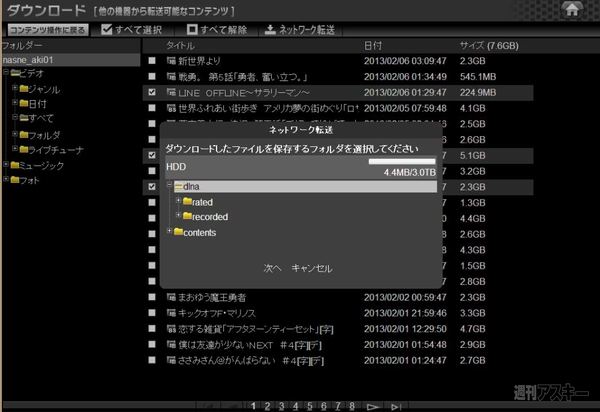Screen dimensions: 600x412
Task: Check the box for 新世界より
Action: click(152, 60)
